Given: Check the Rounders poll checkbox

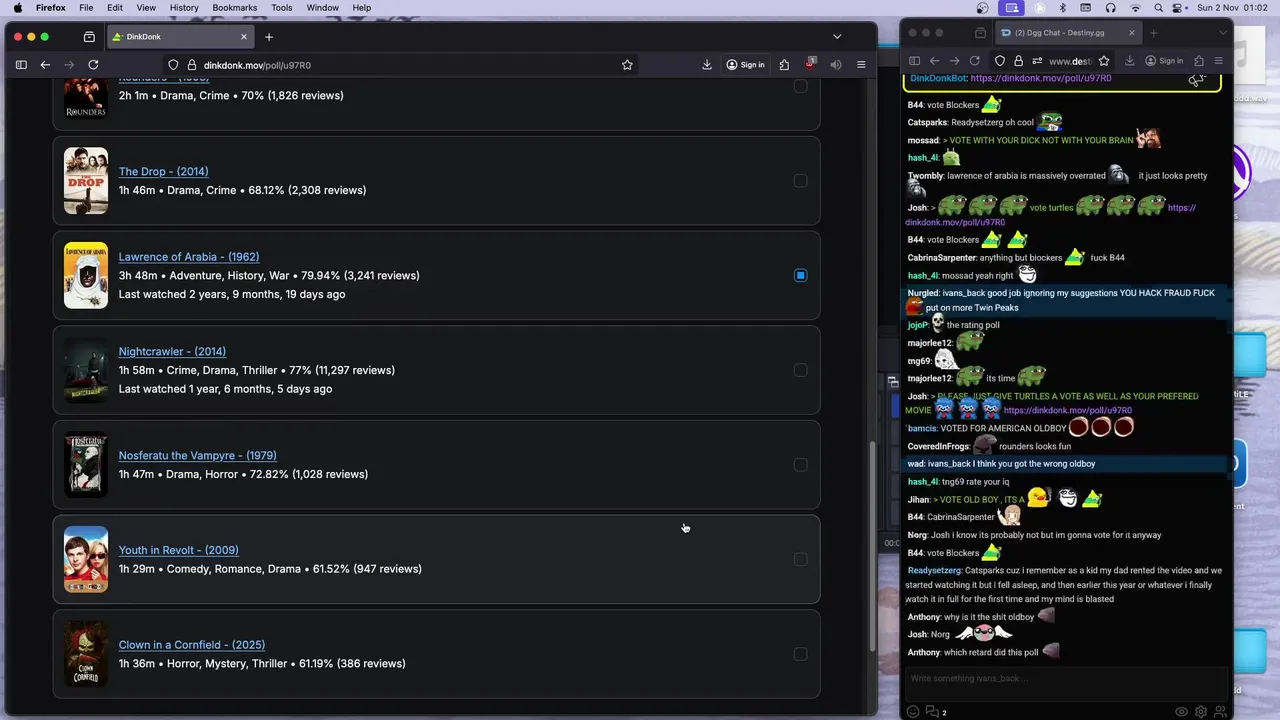Looking at the screenshot, I should tap(800, 86).
